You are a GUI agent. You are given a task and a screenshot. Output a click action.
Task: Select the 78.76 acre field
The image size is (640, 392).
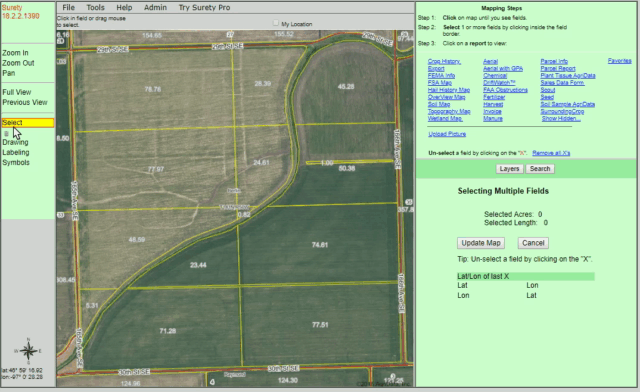tap(153, 89)
